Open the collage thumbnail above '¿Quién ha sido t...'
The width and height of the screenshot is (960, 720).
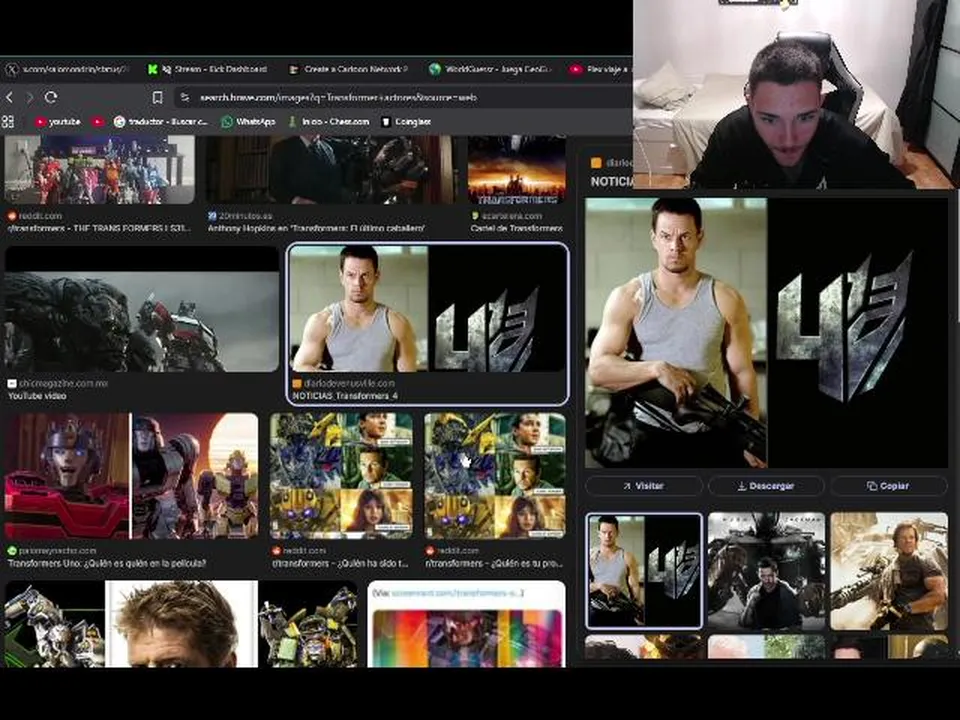click(x=342, y=476)
